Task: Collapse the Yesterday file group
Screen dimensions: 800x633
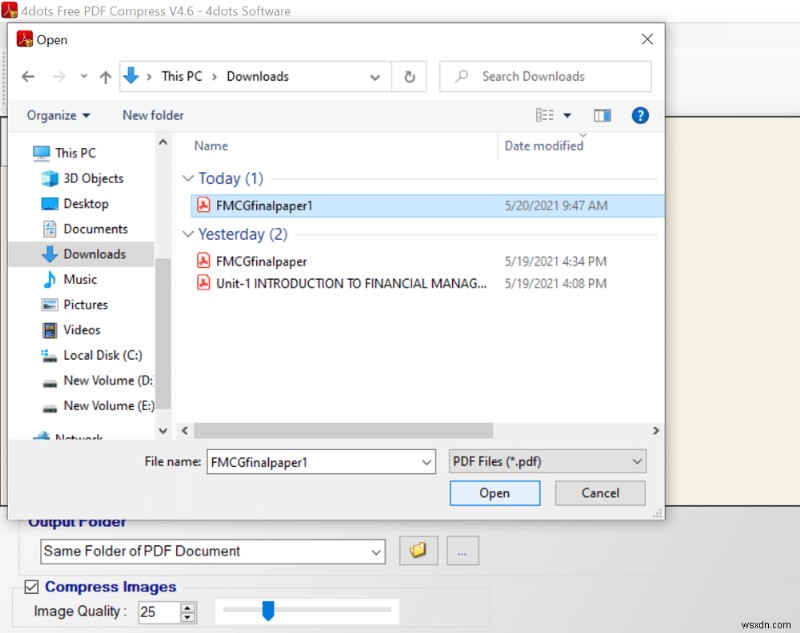Action: (190, 234)
